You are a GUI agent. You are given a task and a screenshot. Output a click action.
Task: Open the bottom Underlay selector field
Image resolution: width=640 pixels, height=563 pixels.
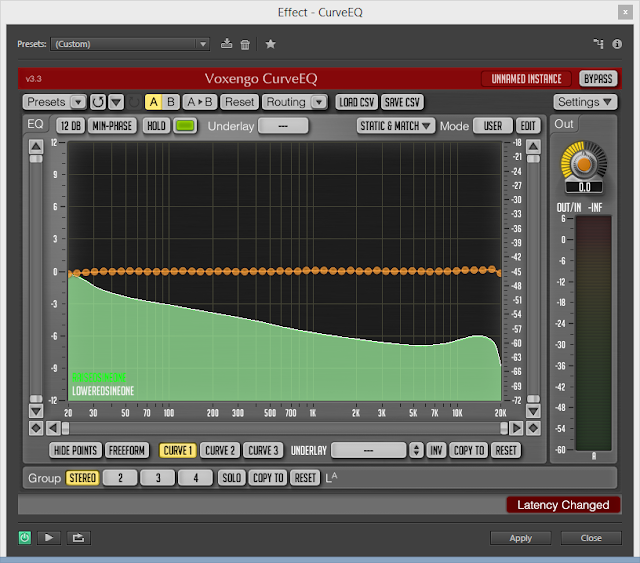[369, 450]
